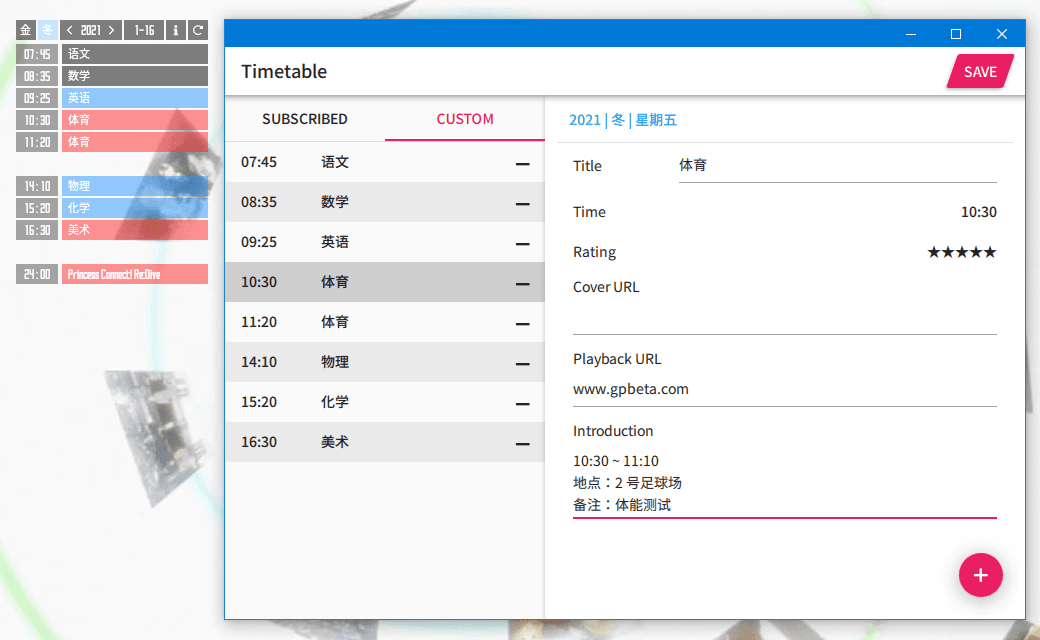Select the 16:30 美术 row in the Timetable list
The image size is (1040, 640).
point(385,442)
